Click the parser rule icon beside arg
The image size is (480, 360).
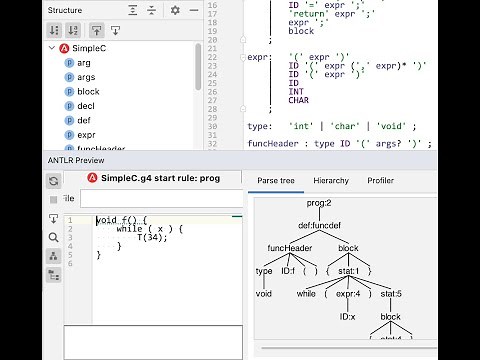[69, 63]
